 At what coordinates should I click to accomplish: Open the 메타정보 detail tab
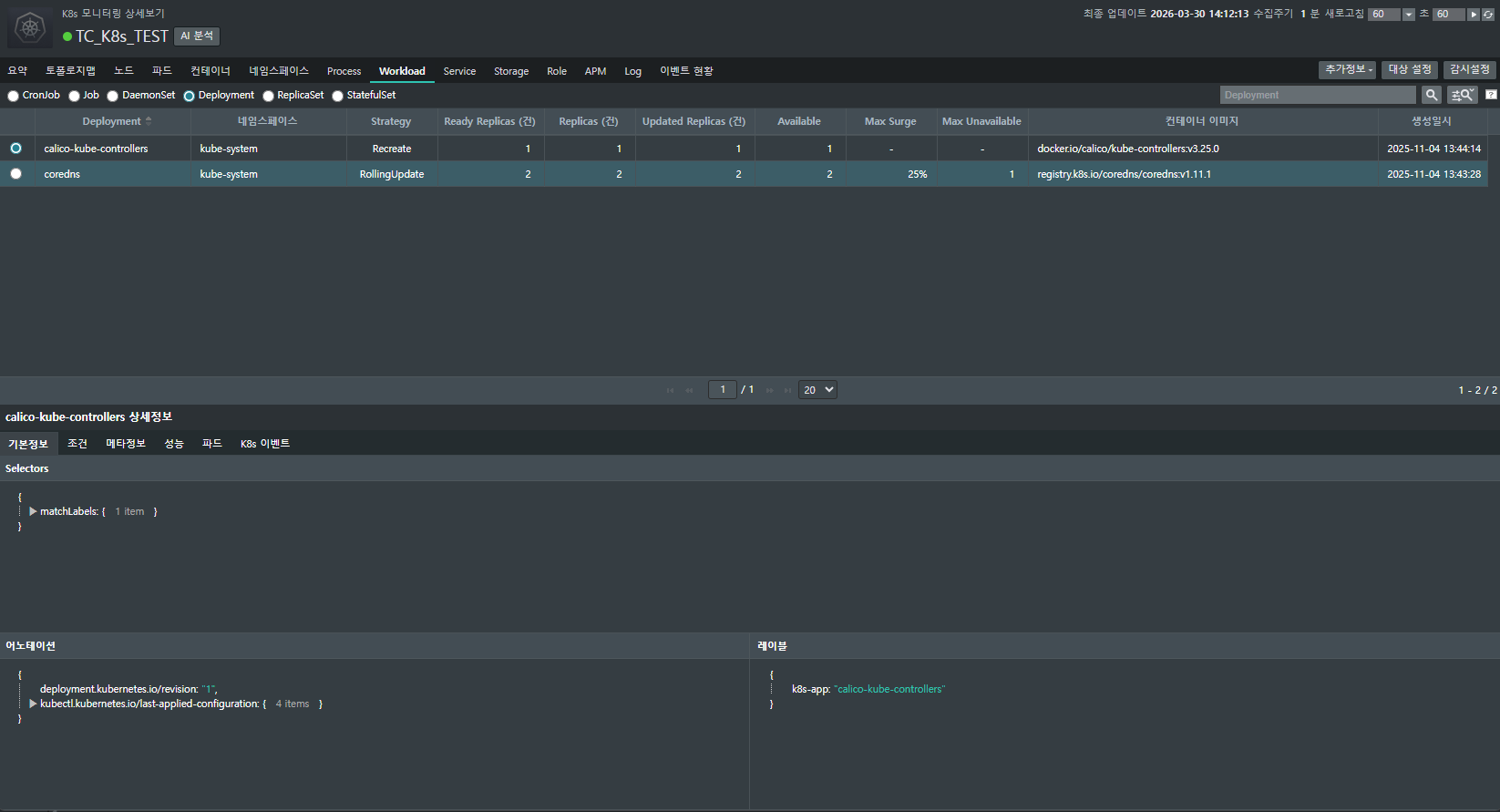click(x=126, y=444)
